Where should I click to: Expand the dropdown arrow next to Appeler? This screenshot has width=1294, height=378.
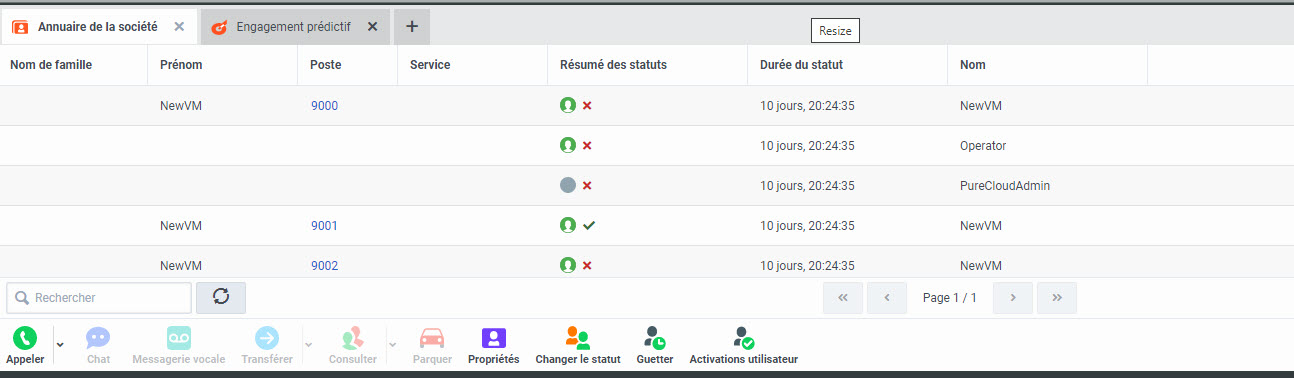[60, 344]
